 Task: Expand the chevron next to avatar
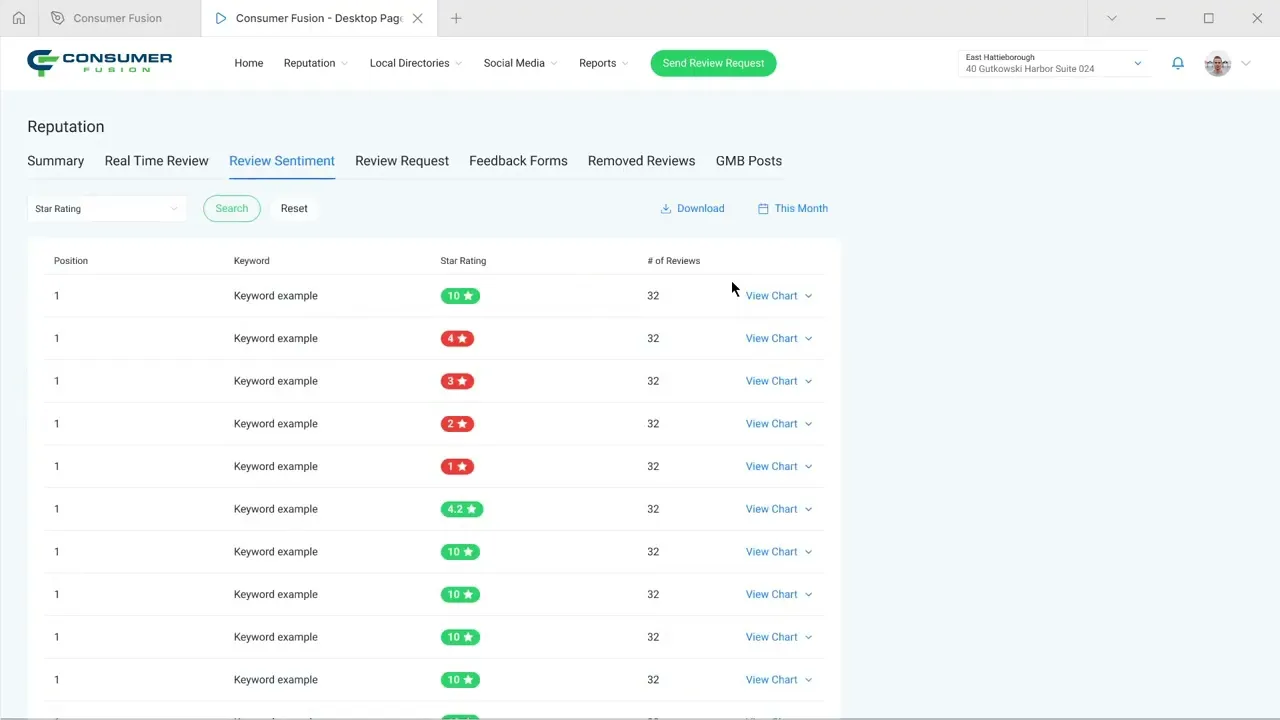tap(1246, 64)
